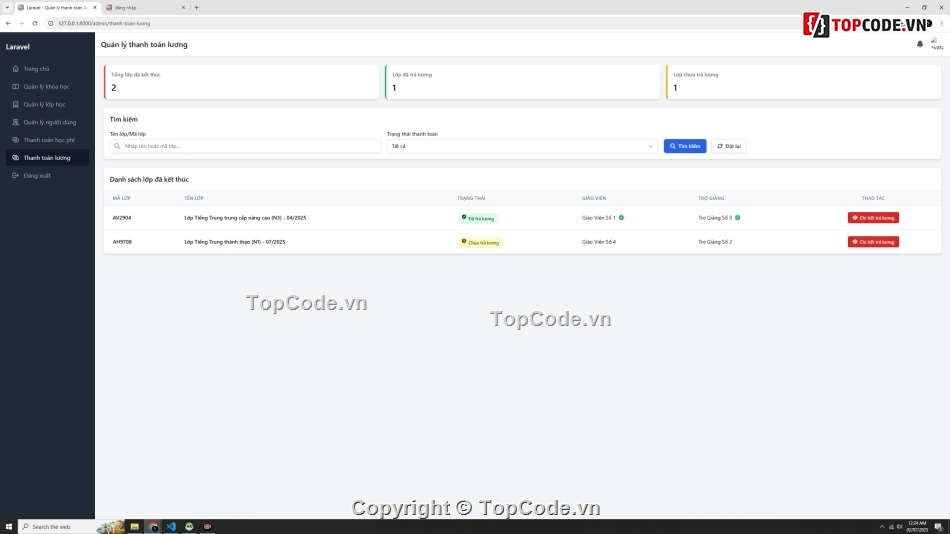The height and width of the screenshot is (534, 950).
Task: Click the Lớp chưa trả lương card
Action: [803, 82]
